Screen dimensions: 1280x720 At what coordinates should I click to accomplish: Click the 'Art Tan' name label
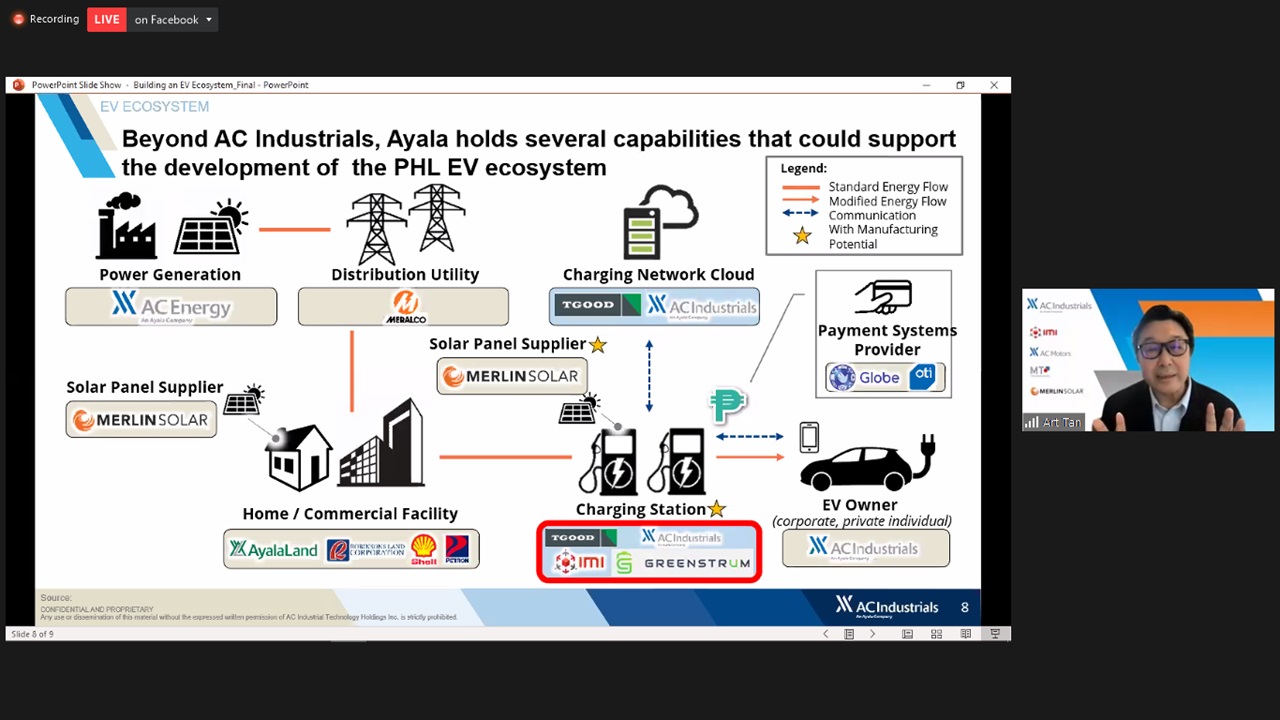1061,423
